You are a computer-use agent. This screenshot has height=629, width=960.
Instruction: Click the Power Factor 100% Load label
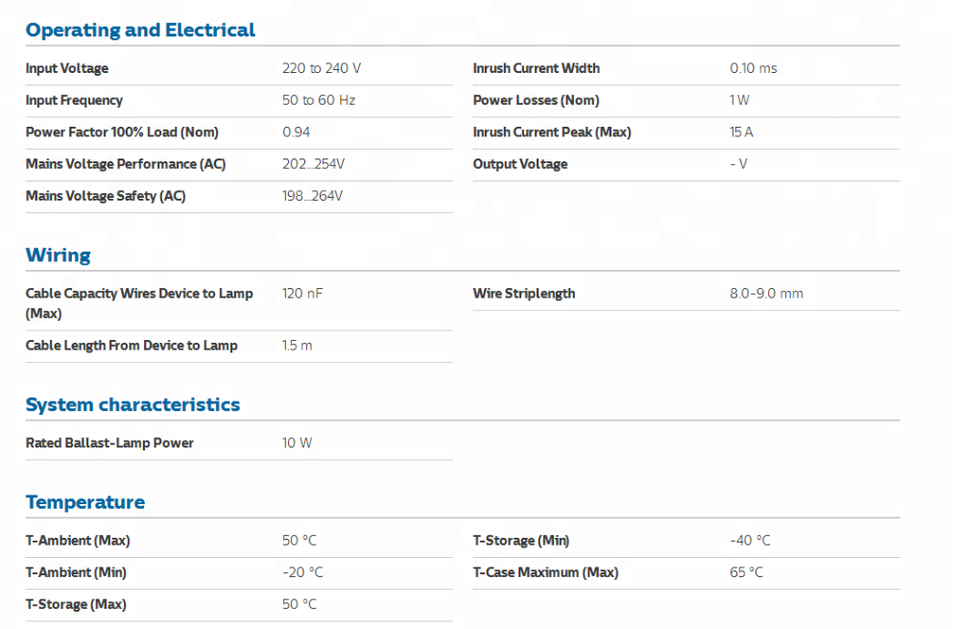click(122, 133)
